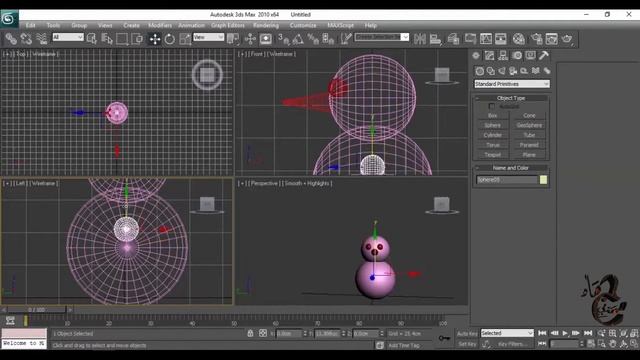Viewport: 640px width, 360px height.
Task: Open the key mode Selected dropdown
Action: point(507,333)
